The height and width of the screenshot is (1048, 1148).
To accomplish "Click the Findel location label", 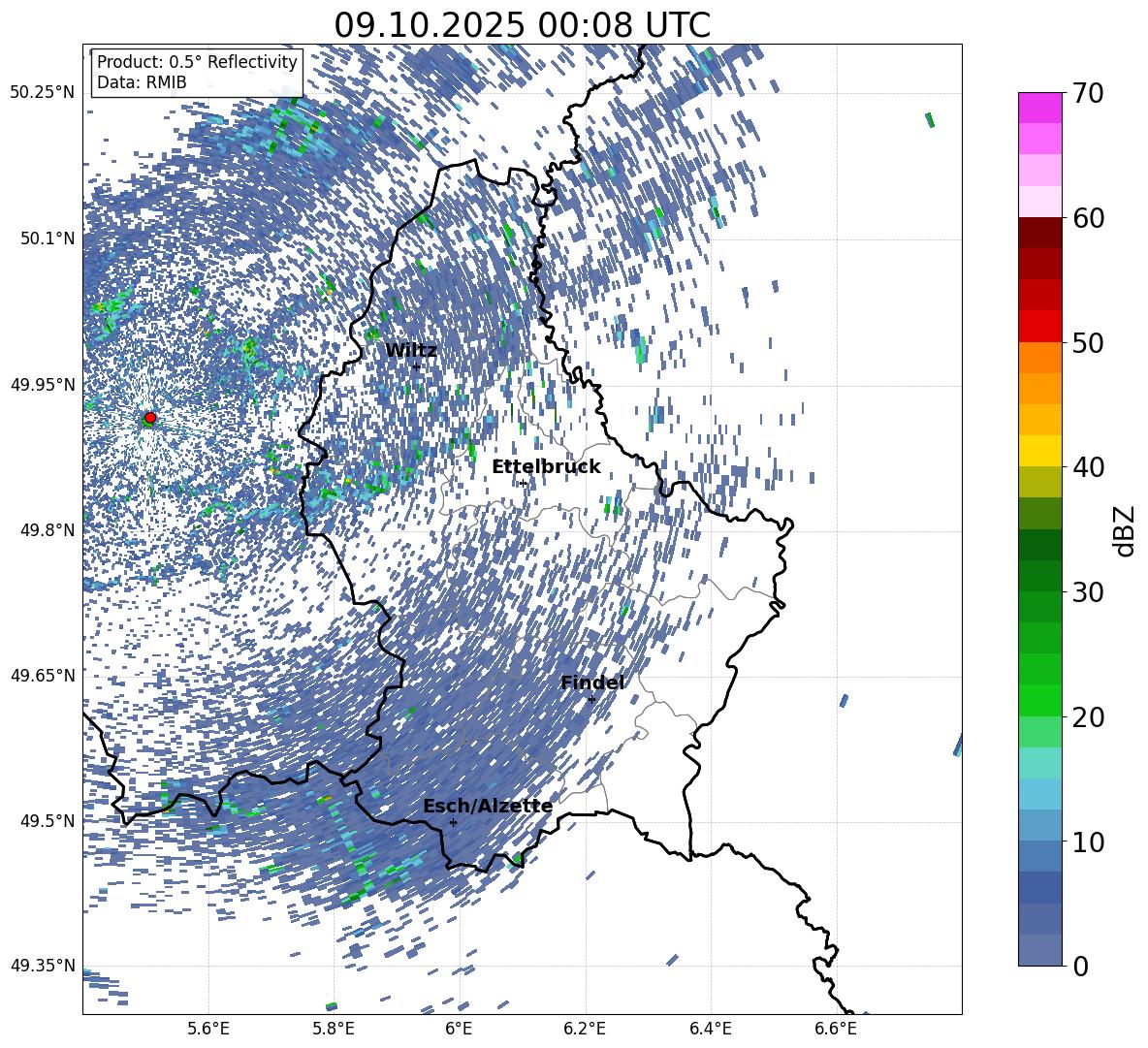I will pyautogui.click(x=592, y=683).
